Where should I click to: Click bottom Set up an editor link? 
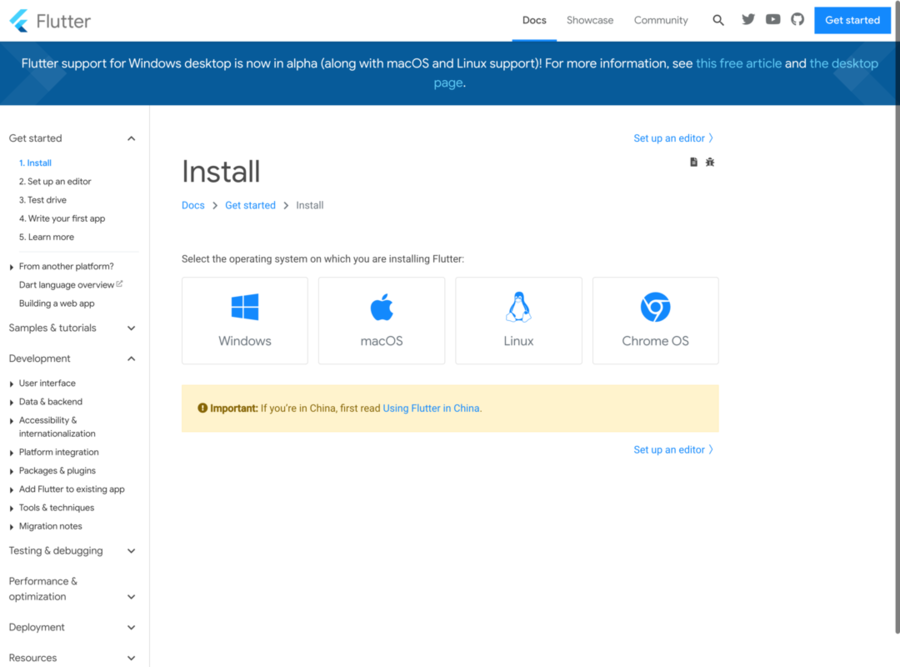pyautogui.click(x=673, y=450)
